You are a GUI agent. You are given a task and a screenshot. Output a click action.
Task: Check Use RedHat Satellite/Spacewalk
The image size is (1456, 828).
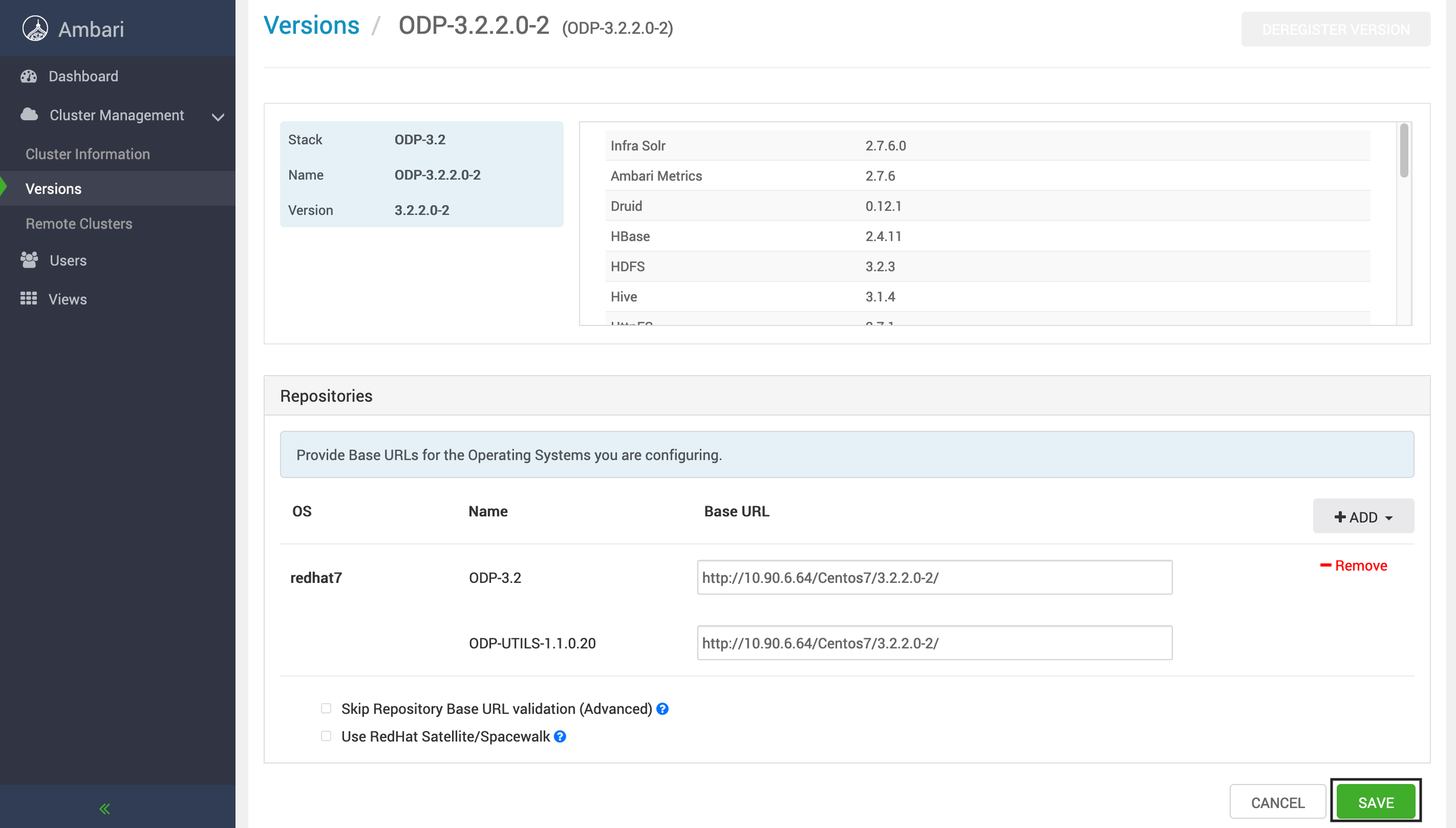coord(326,736)
